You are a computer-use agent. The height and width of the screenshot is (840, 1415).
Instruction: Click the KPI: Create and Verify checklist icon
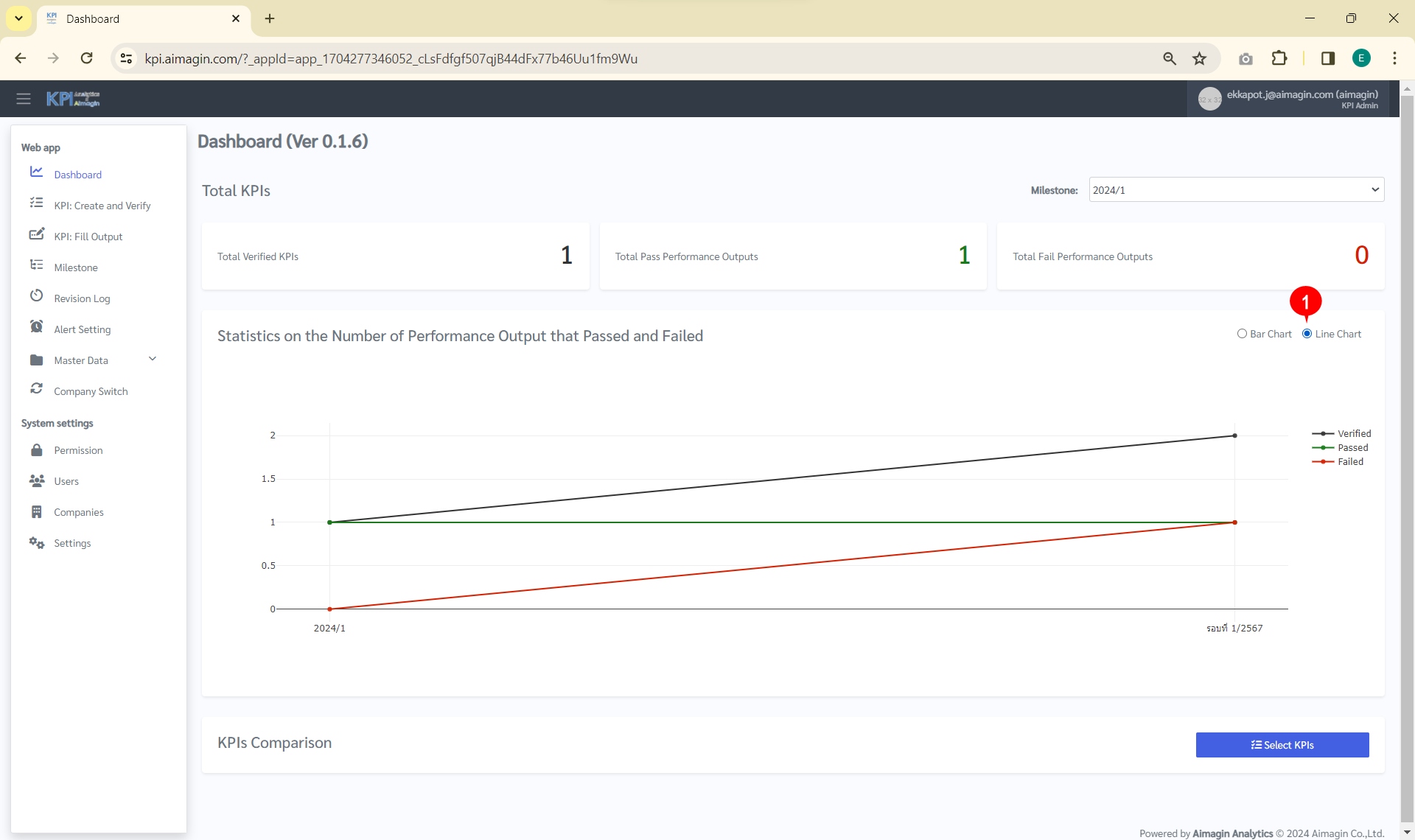click(36, 203)
